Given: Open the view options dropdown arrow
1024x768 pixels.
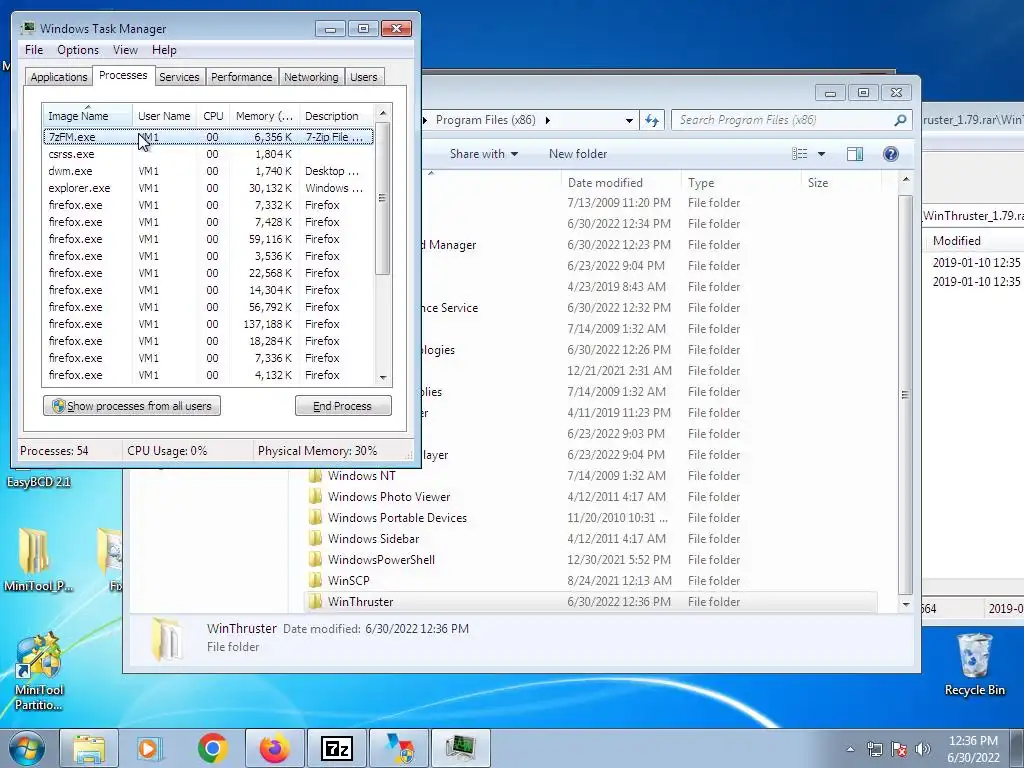Looking at the screenshot, I should point(822,154).
